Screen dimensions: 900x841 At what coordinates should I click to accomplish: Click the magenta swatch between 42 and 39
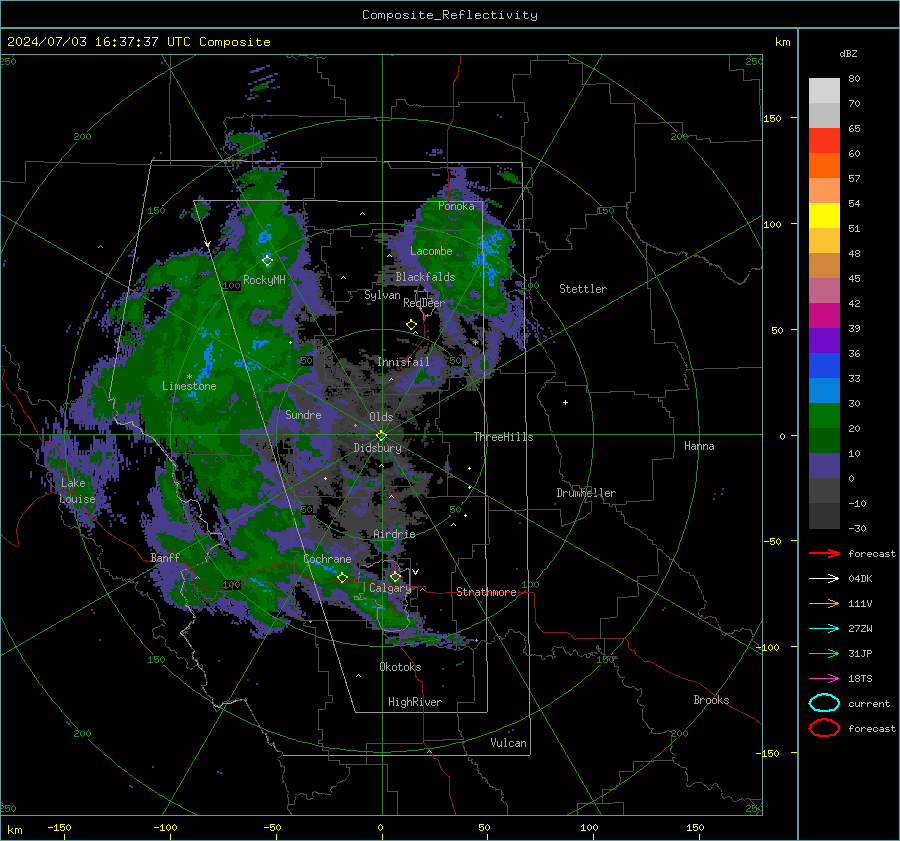(824, 315)
